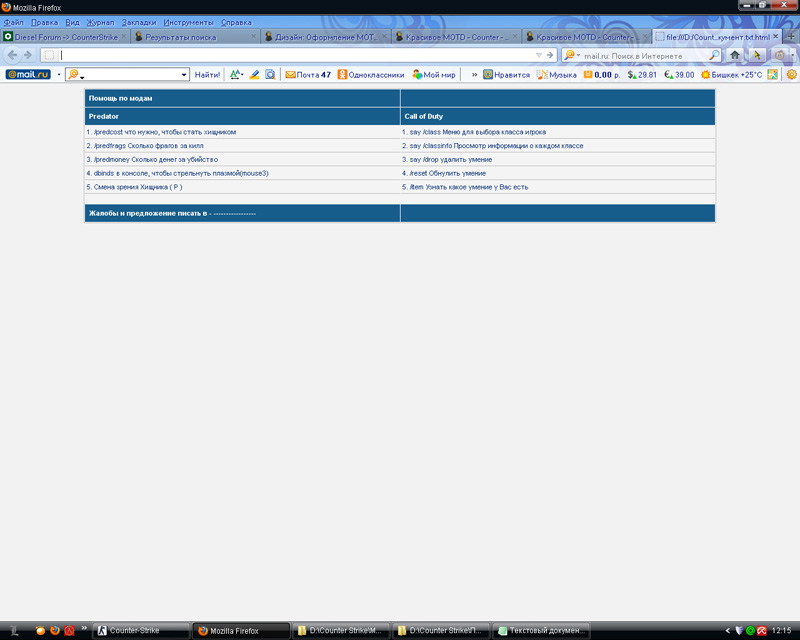Click the Home page icon
The width and height of the screenshot is (800, 640).
point(734,55)
